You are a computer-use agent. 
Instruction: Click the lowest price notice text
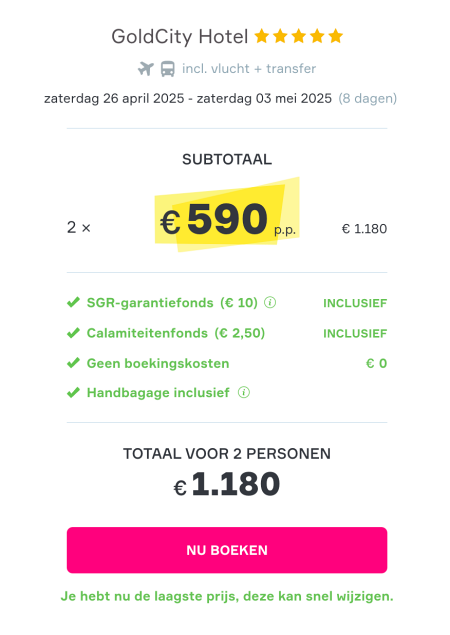pos(227,596)
